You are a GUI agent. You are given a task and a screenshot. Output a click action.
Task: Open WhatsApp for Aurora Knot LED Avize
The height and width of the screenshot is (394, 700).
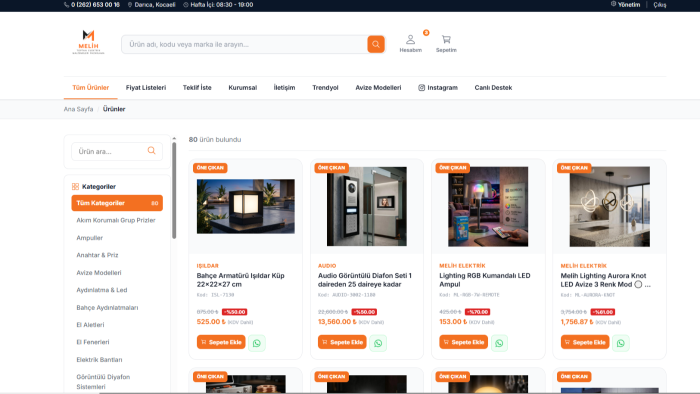pos(621,343)
